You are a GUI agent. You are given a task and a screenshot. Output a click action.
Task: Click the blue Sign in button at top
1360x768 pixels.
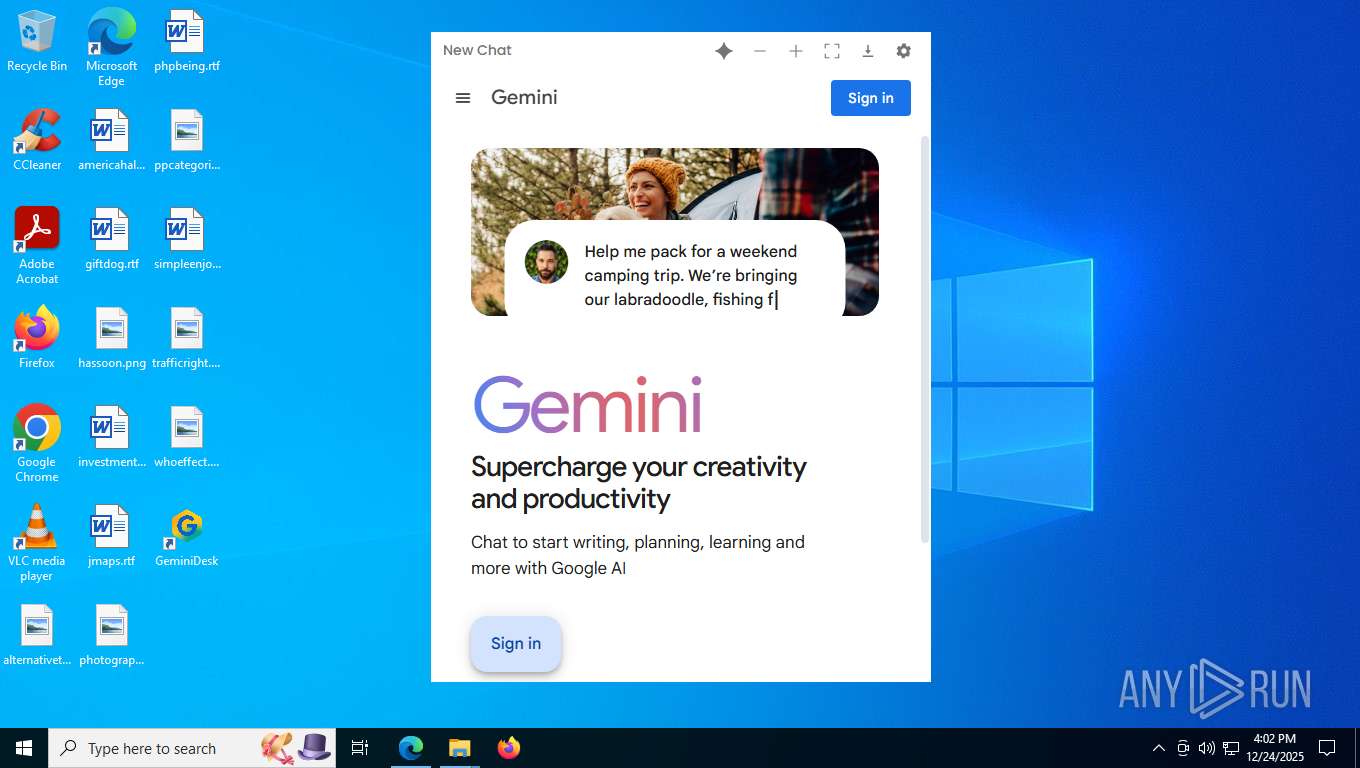click(x=871, y=98)
